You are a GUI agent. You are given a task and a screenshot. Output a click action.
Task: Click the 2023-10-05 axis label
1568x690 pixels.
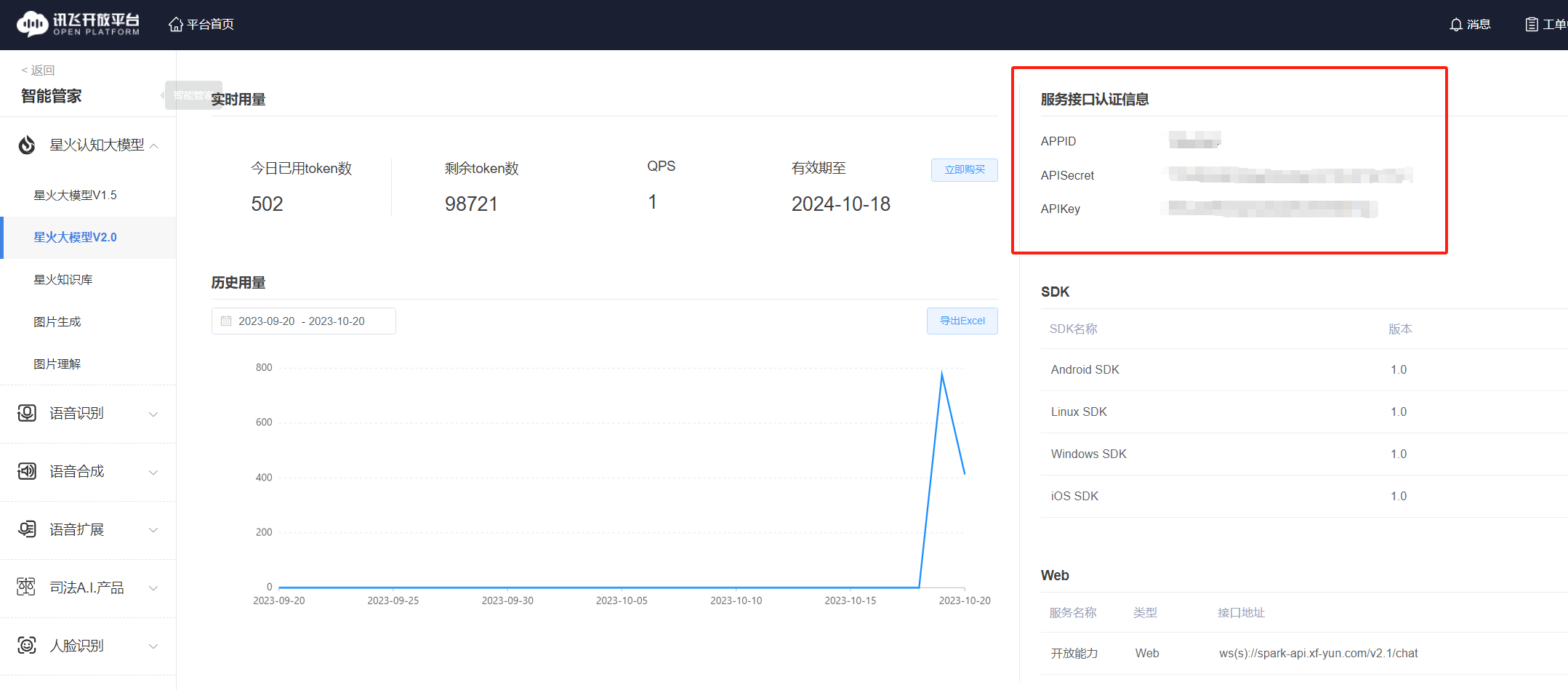(622, 601)
